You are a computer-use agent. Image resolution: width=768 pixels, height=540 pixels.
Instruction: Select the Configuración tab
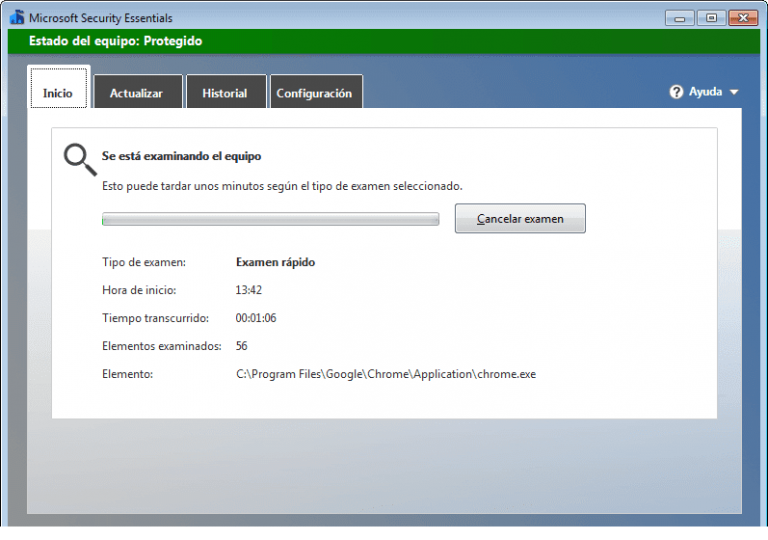pos(314,93)
